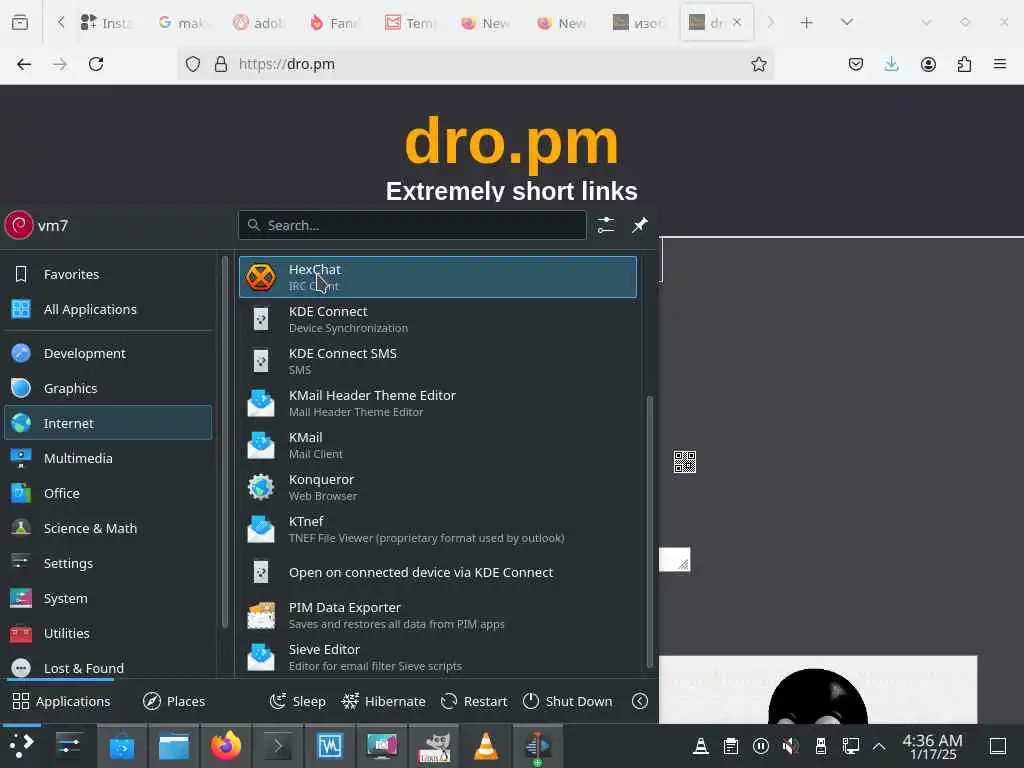The width and height of the screenshot is (1024, 768).
Task: Click the vm7 user avatar
Action: pyautogui.click(x=19, y=225)
